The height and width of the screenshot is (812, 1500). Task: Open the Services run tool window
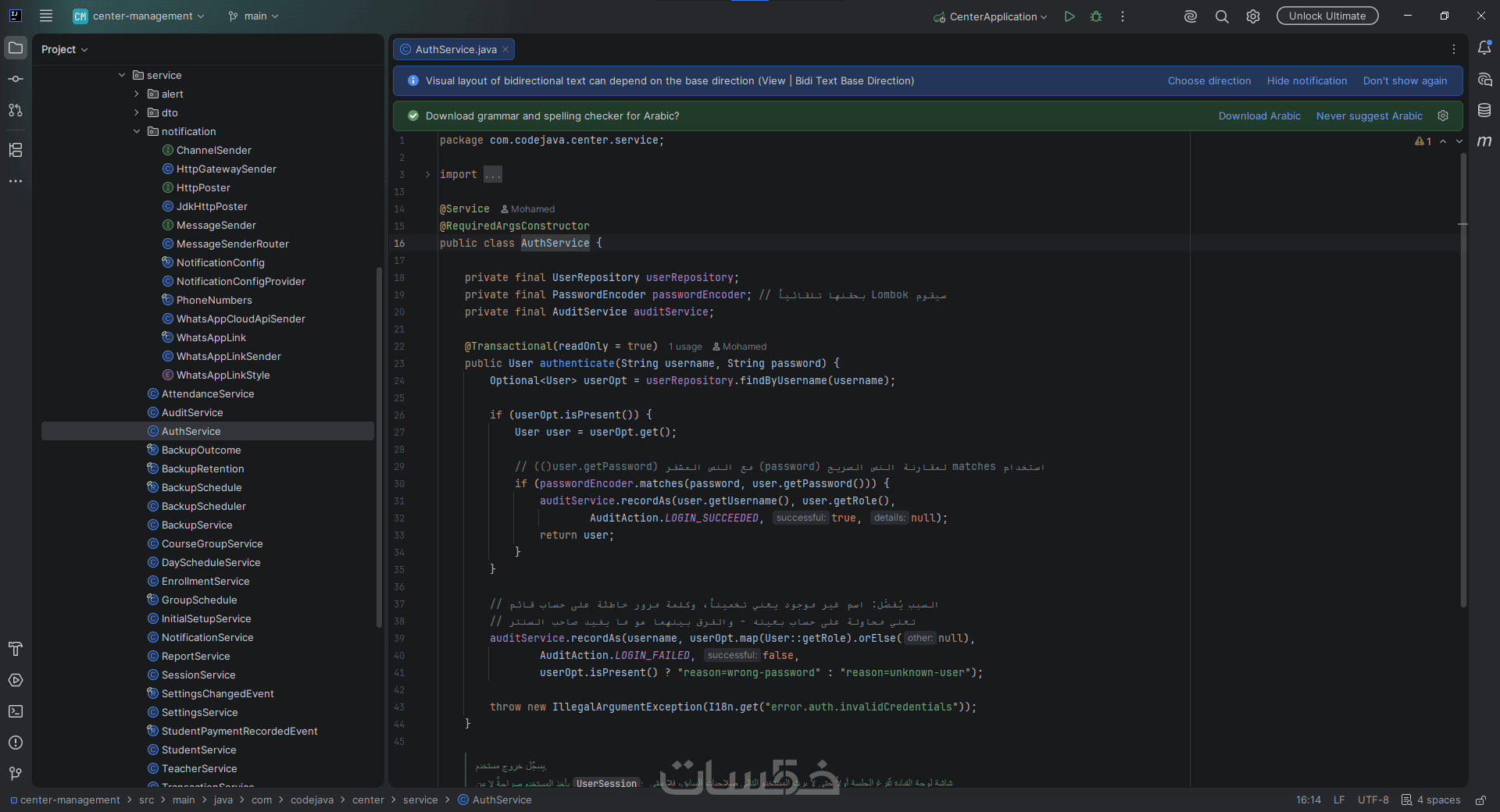[x=16, y=680]
